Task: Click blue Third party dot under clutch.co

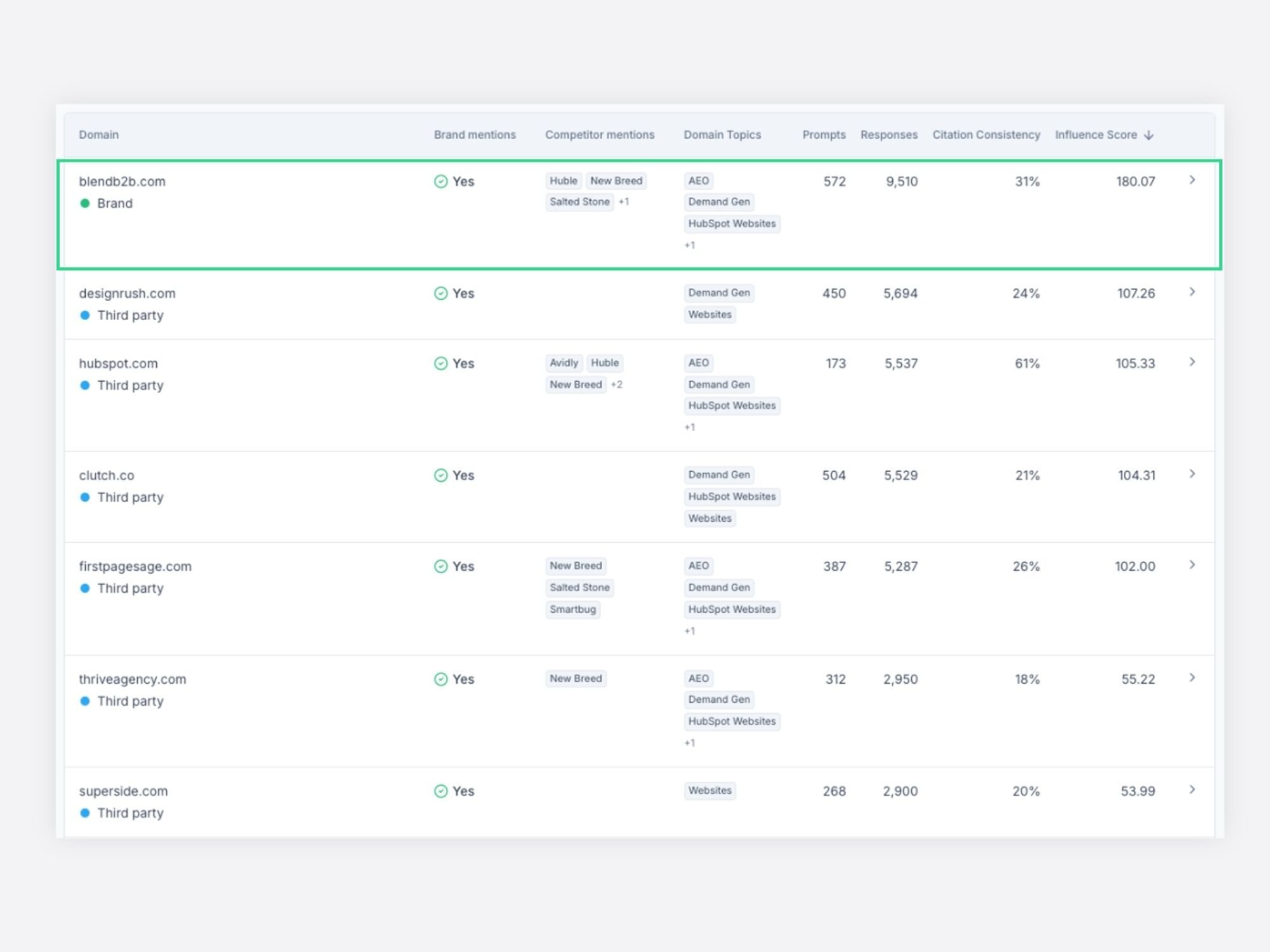Action: [85, 497]
